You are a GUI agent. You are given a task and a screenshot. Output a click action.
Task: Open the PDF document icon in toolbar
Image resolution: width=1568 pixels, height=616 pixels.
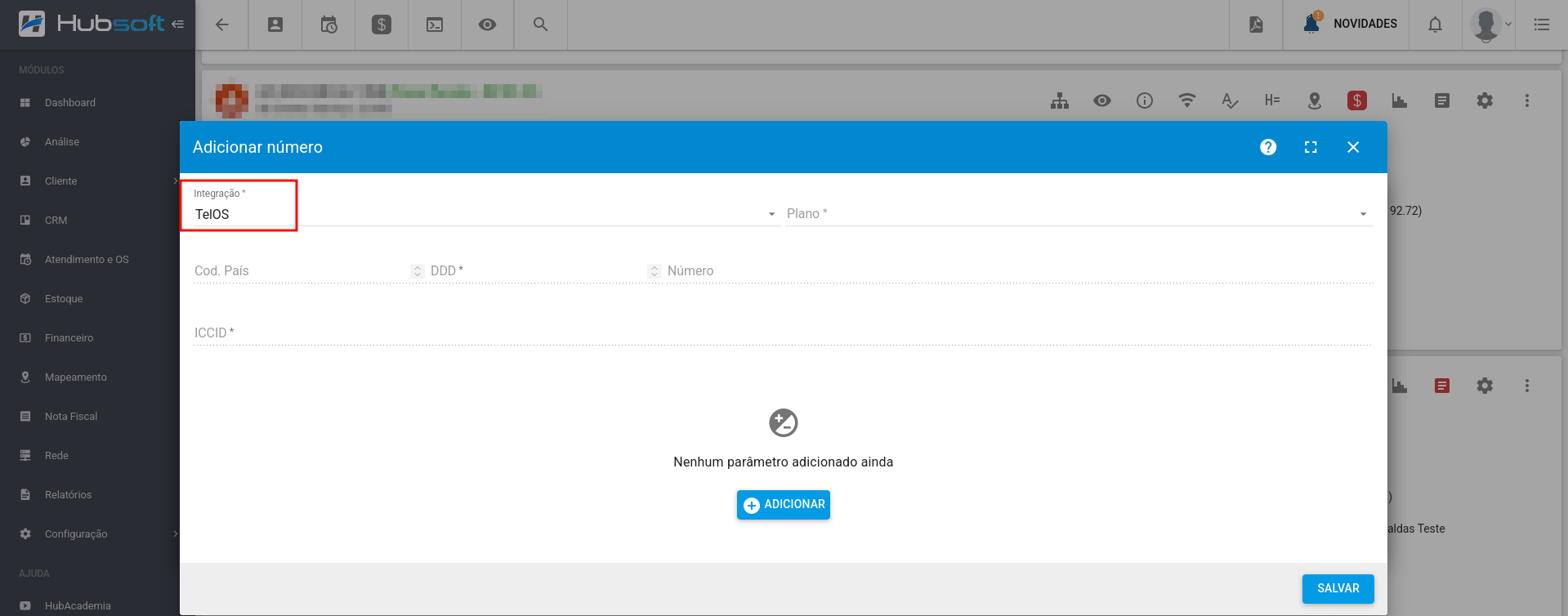coord(1256,25)
